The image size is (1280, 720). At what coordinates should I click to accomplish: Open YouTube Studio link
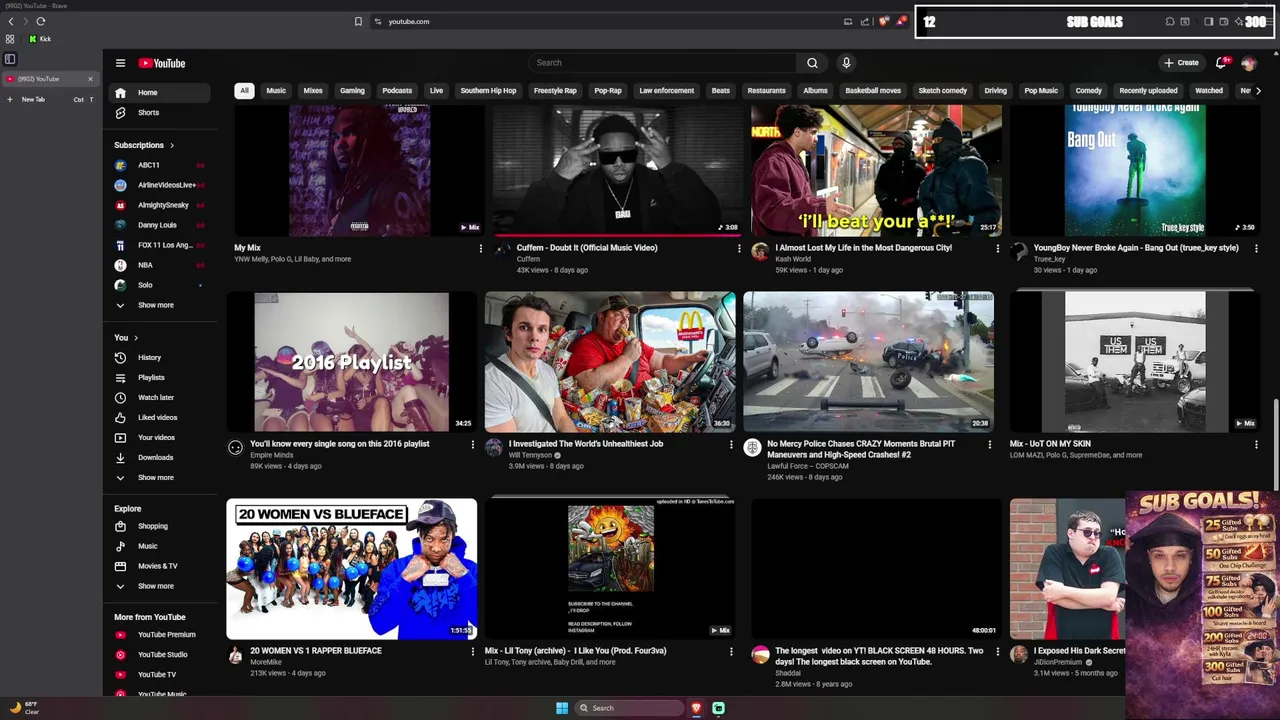pos(160,654)
